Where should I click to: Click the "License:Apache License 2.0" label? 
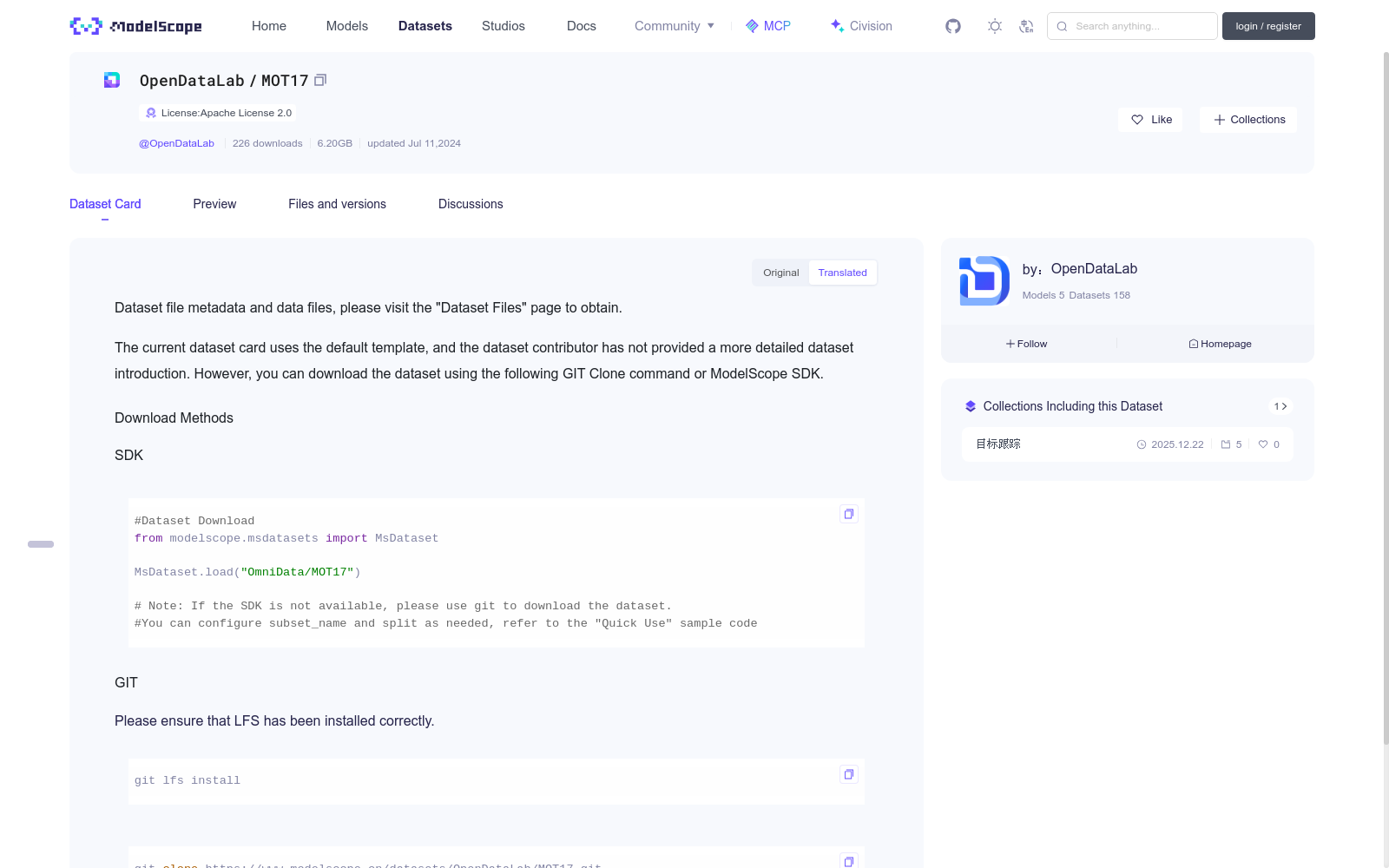227,113
